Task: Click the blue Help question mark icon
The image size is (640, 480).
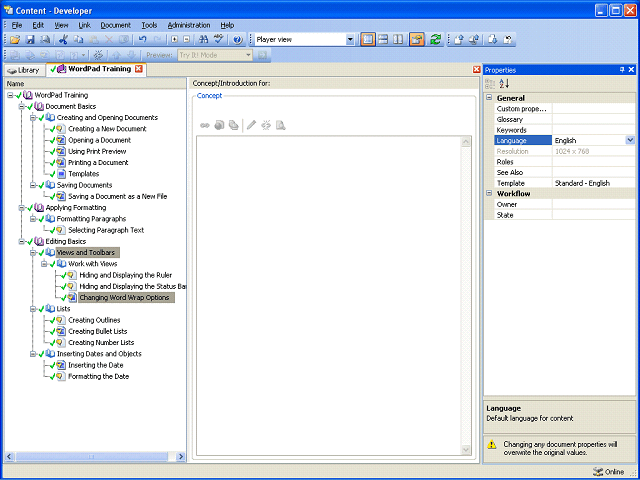Action: tap(238, 40)
